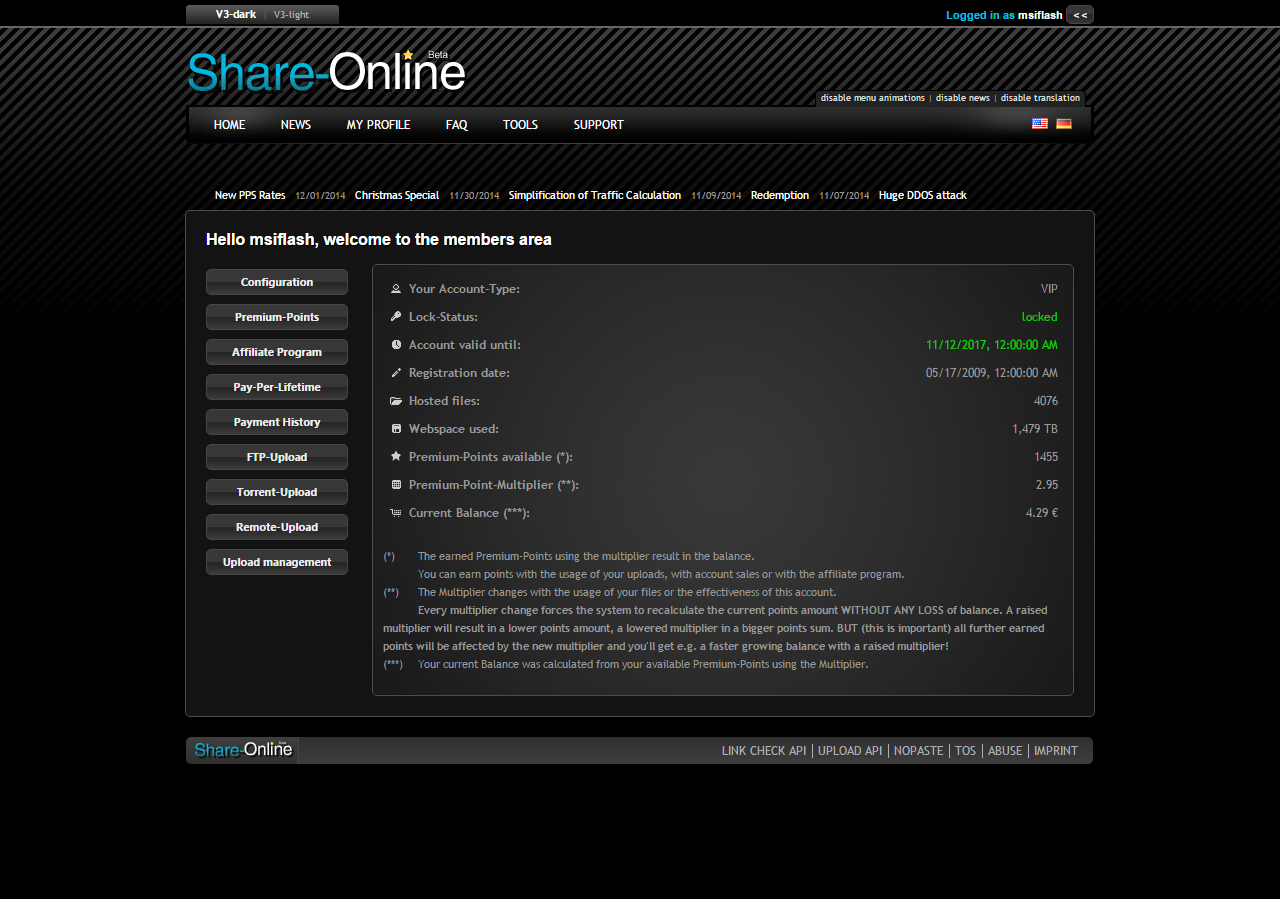The image size is (1280, 899).
Task: Read the Christmas Special news item
Action: tap(397, 195)
